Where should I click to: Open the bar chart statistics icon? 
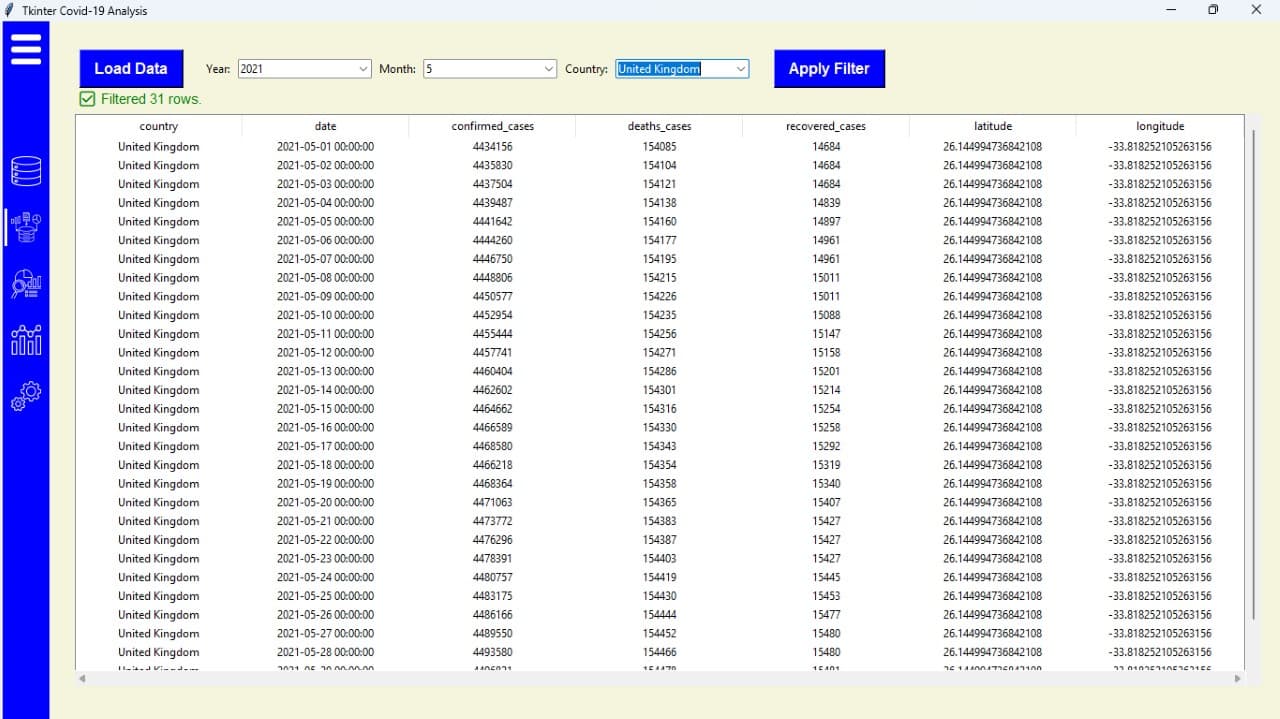coord(25,340)
